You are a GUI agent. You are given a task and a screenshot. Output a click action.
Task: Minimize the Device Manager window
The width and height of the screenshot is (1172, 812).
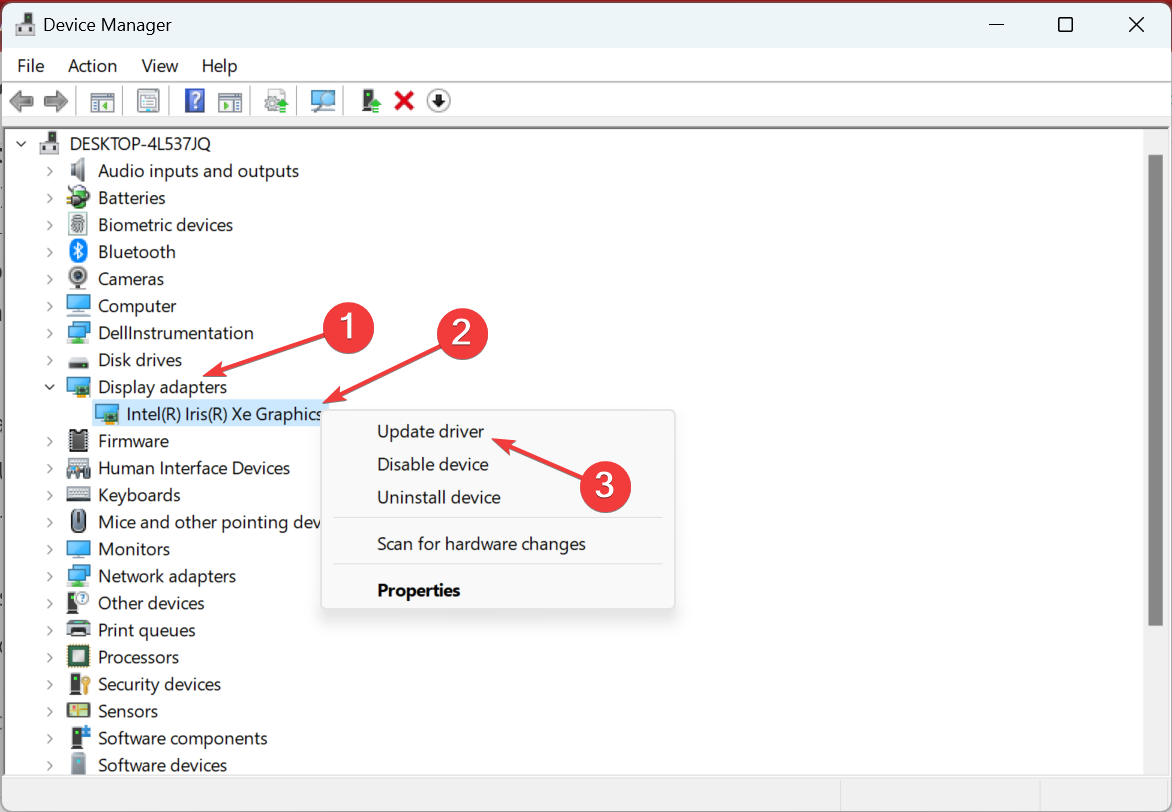pyautogui.click(x=996, y=25)
